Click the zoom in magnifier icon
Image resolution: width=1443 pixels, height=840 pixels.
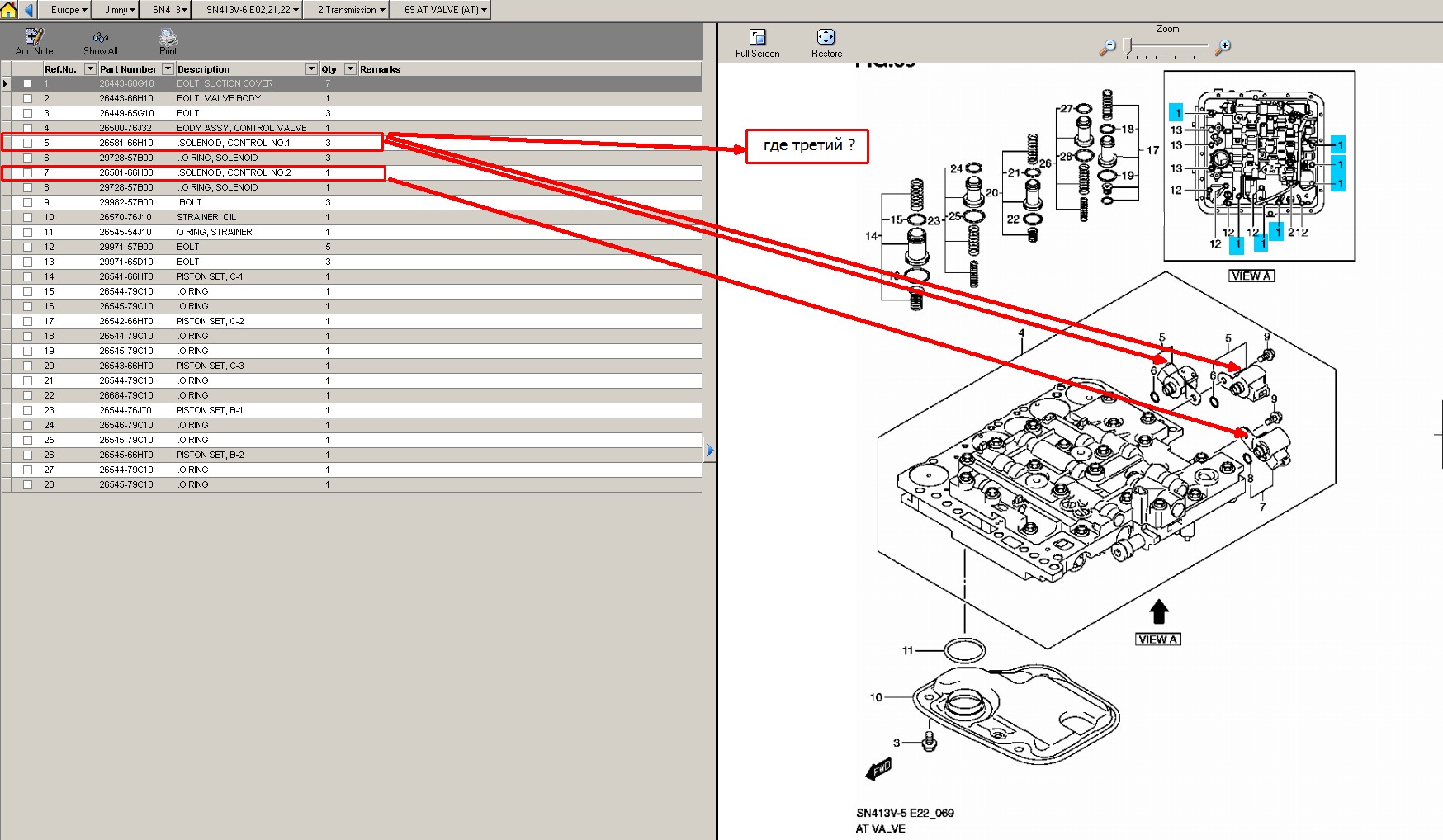(1223, 47)
